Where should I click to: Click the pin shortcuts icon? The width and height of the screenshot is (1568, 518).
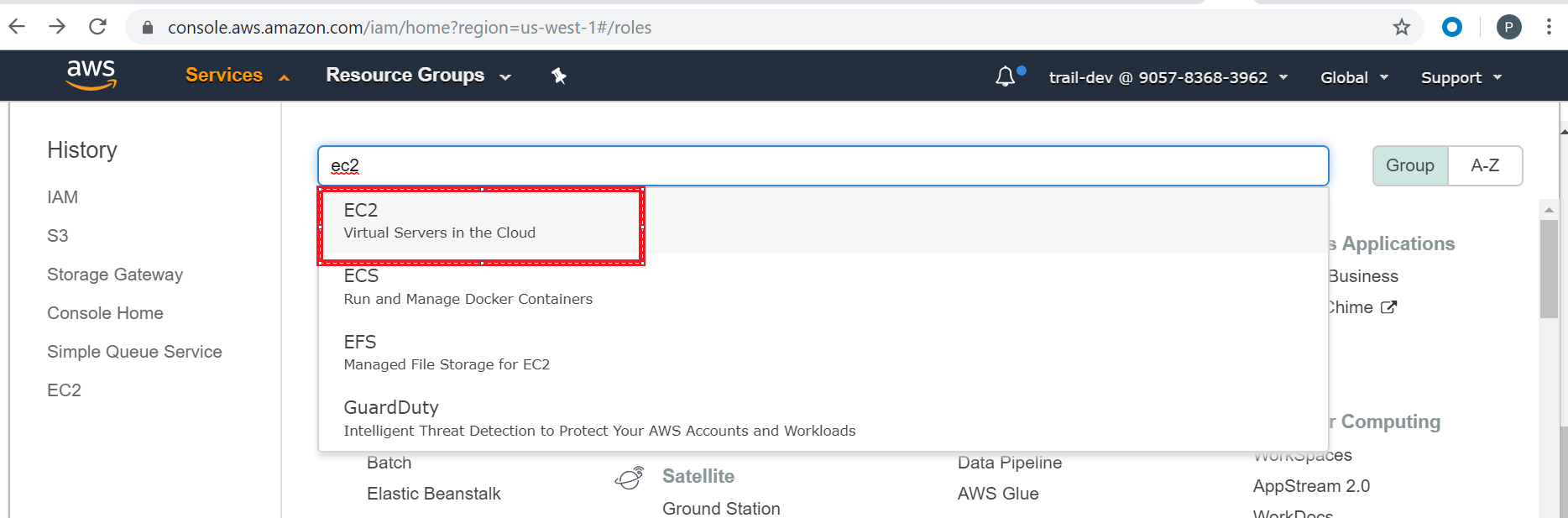[558, 76]
